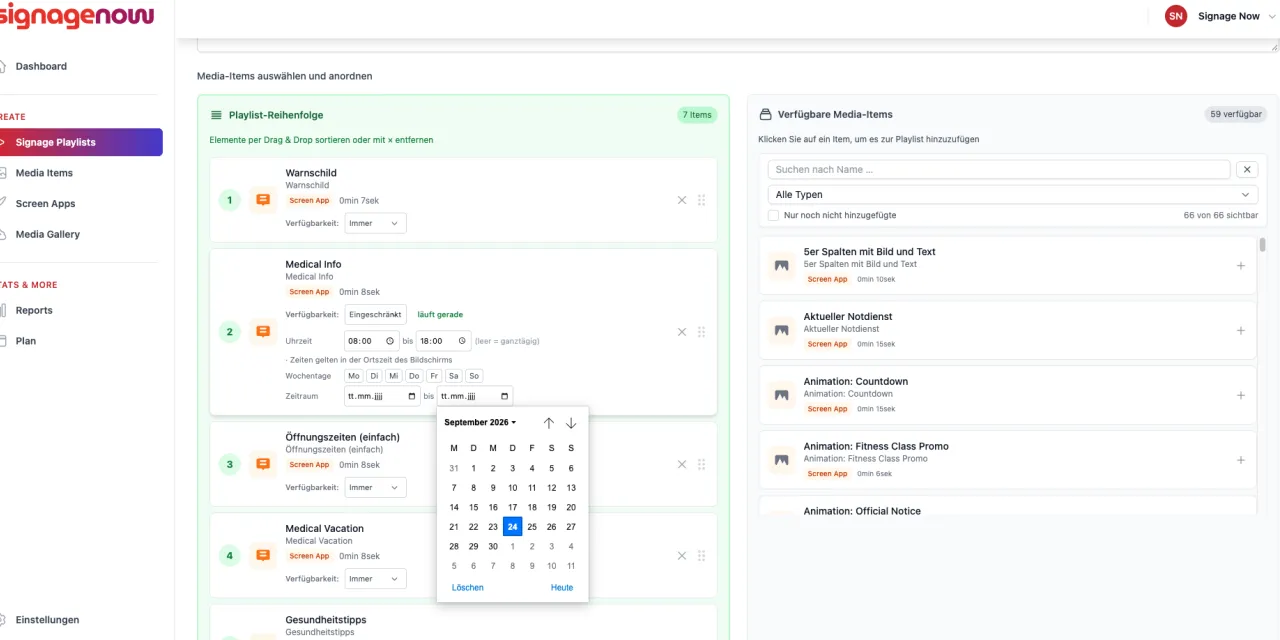Grab the drag handle of Medical Info
Viewport: 1280px width, 640px height.
tap(701, 332)
